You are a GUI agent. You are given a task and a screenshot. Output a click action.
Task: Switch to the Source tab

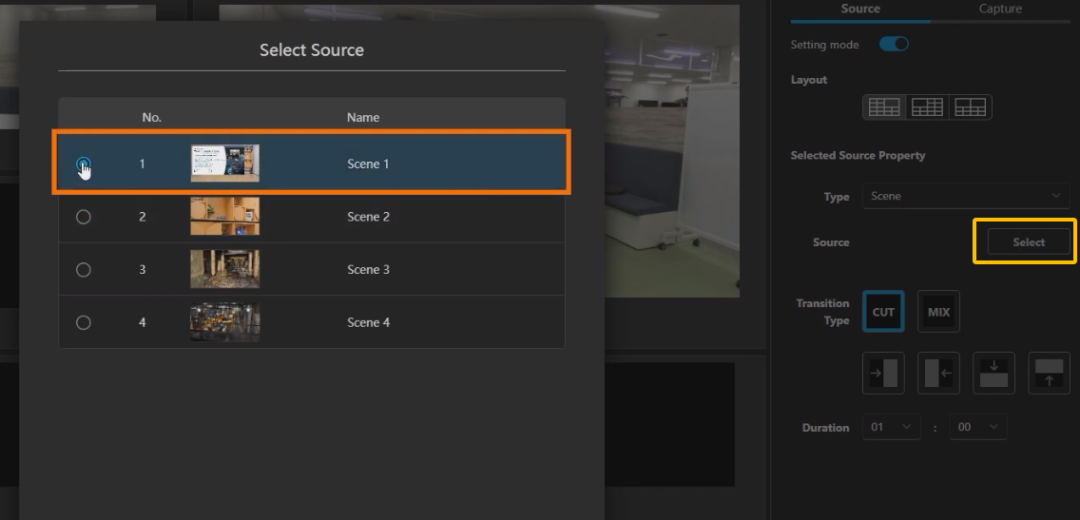pos(860,9)
